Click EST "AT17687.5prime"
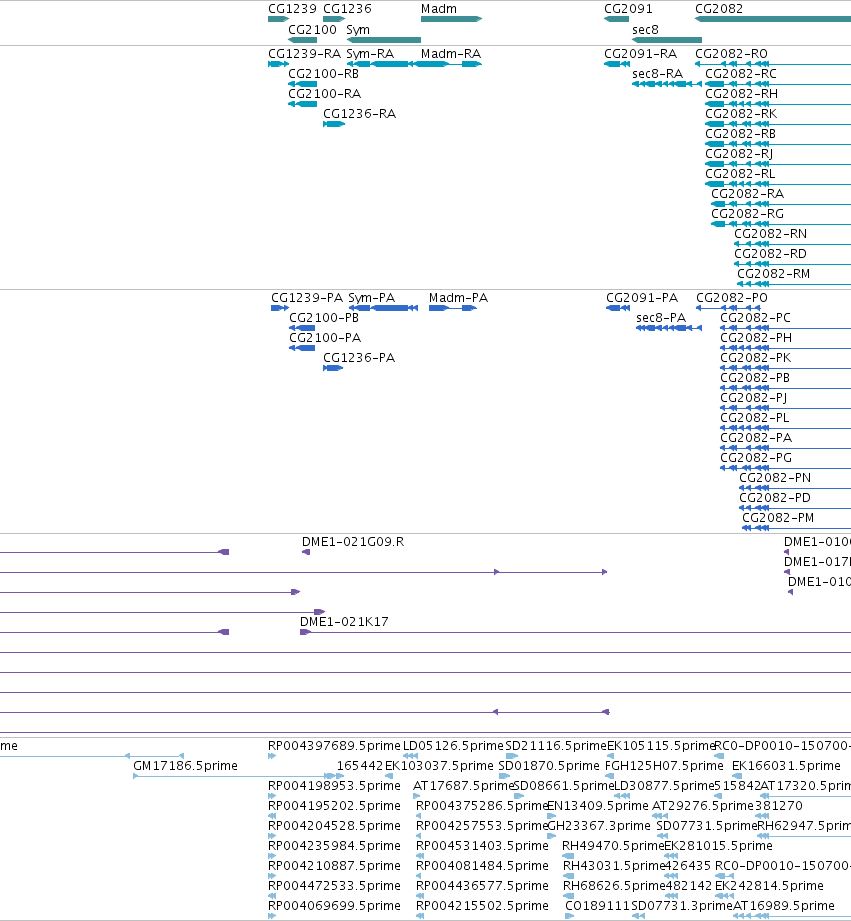Viewport: 851px width, 921px height. coord(463,786)
